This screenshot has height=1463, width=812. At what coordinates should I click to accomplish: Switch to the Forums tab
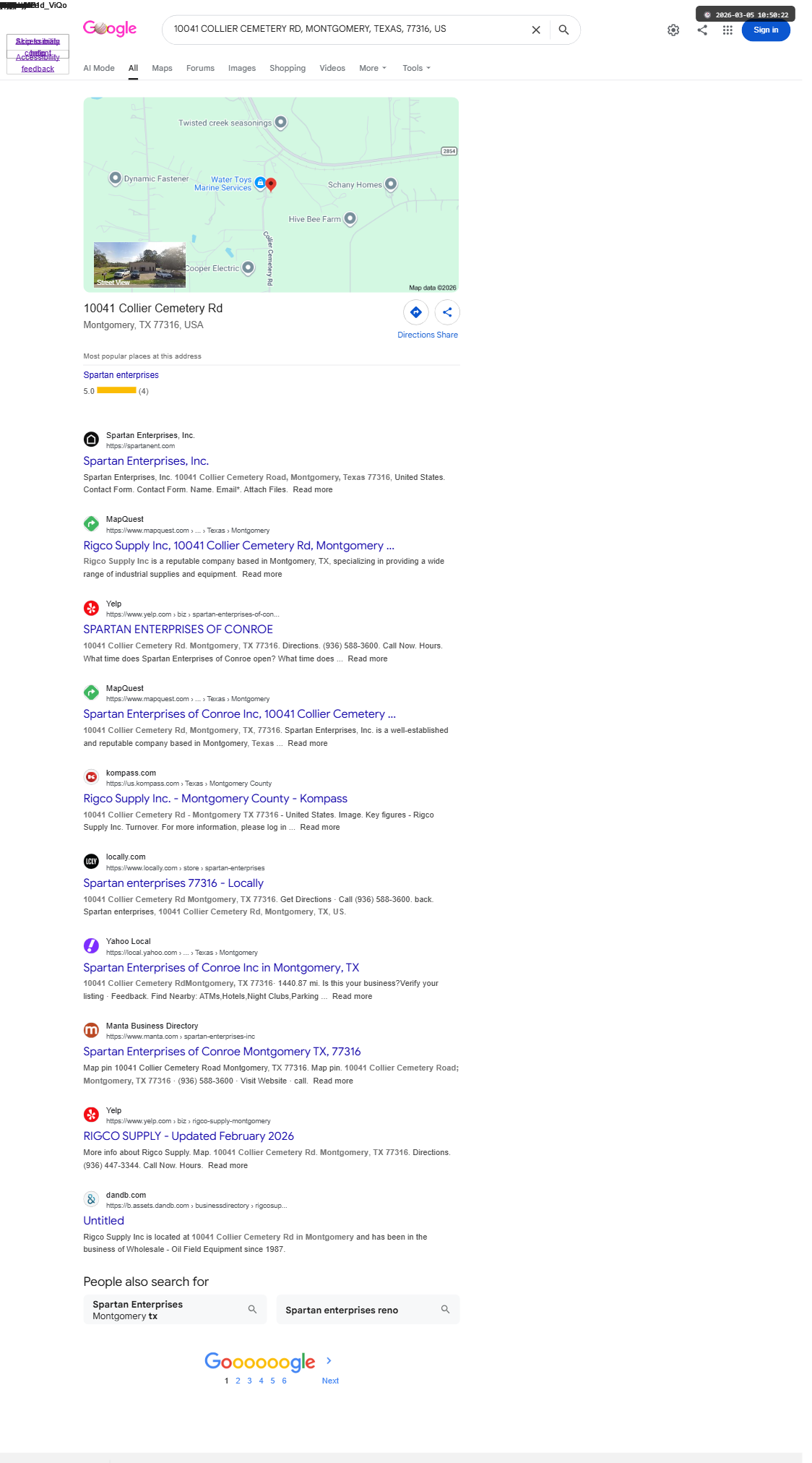click(200, 68)
